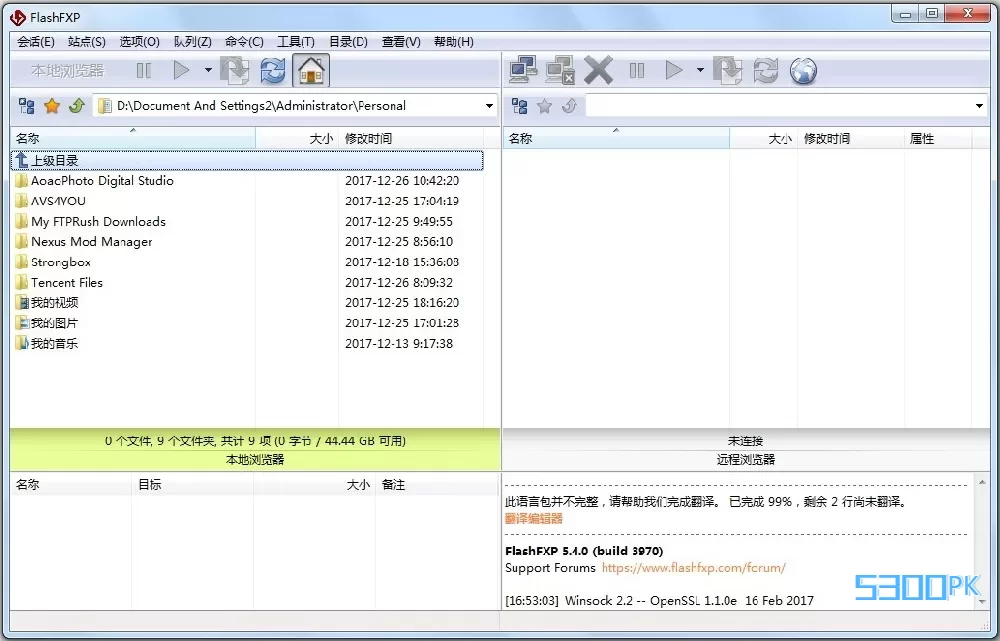Viewport: 1000px width, 641px height.
Task: Go up a level with green local arrow
Action: tap(77, 106)
